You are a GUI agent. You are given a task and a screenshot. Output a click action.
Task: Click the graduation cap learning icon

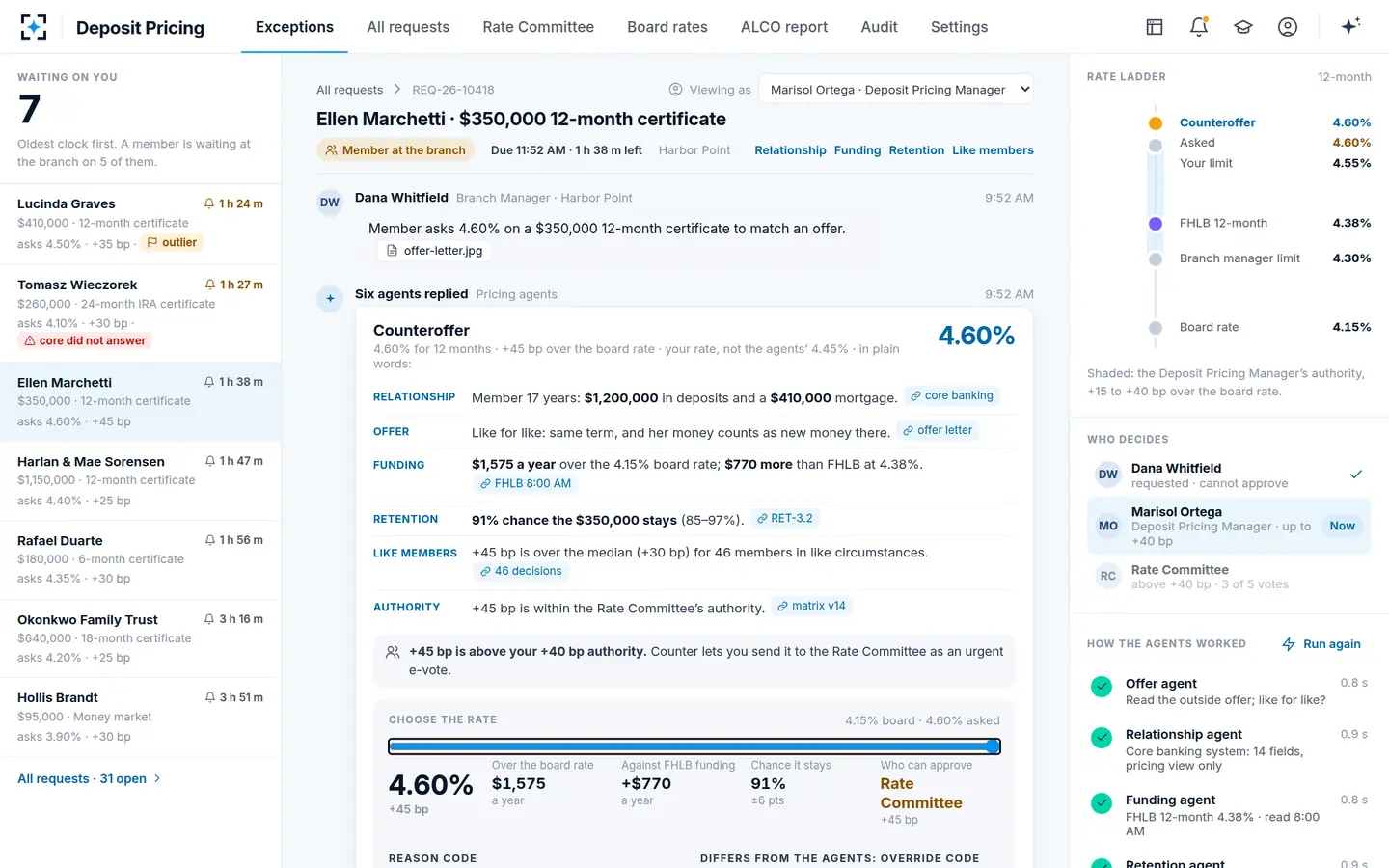[1243, 27]
